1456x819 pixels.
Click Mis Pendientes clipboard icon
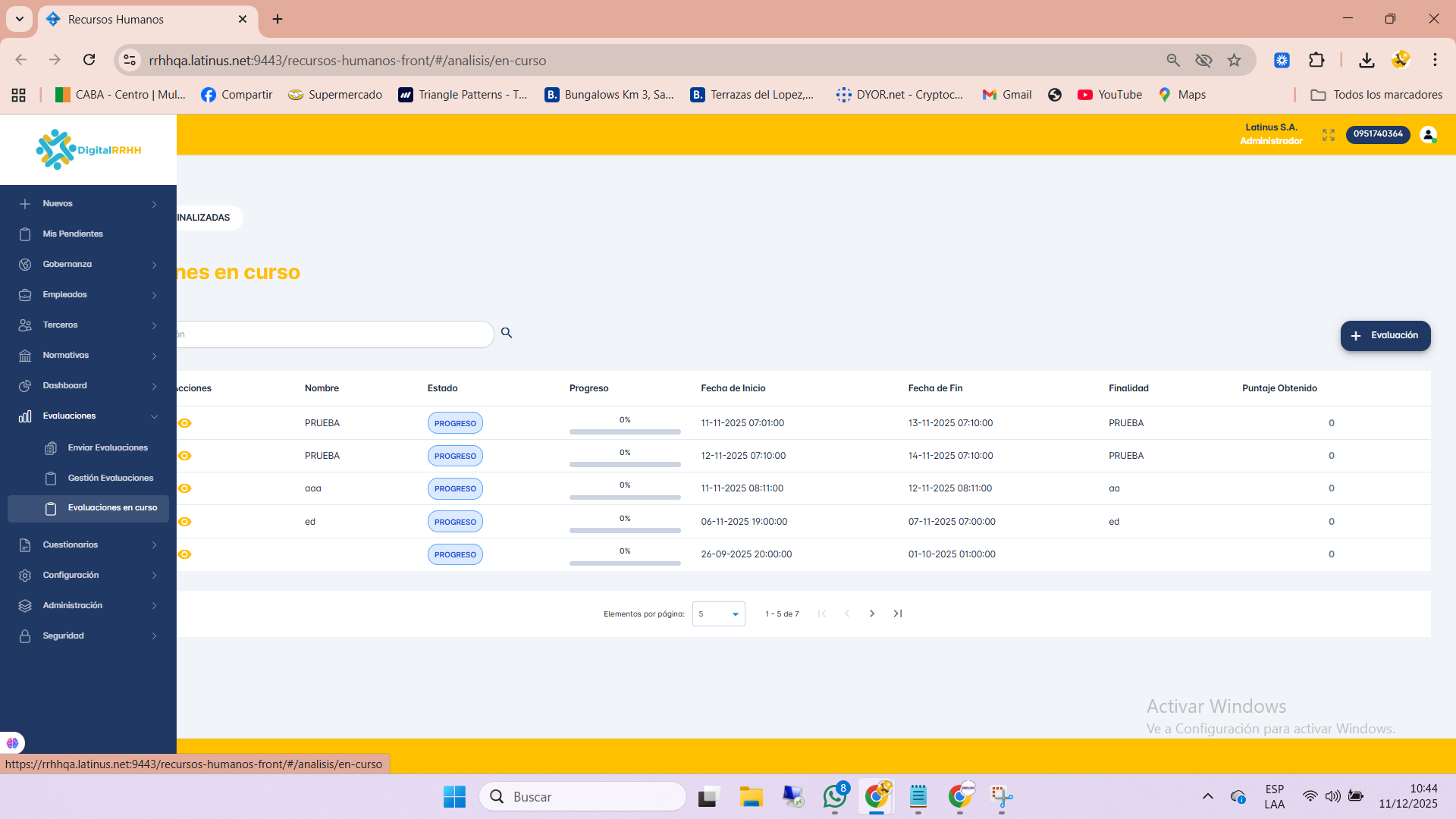pos(25,234)
